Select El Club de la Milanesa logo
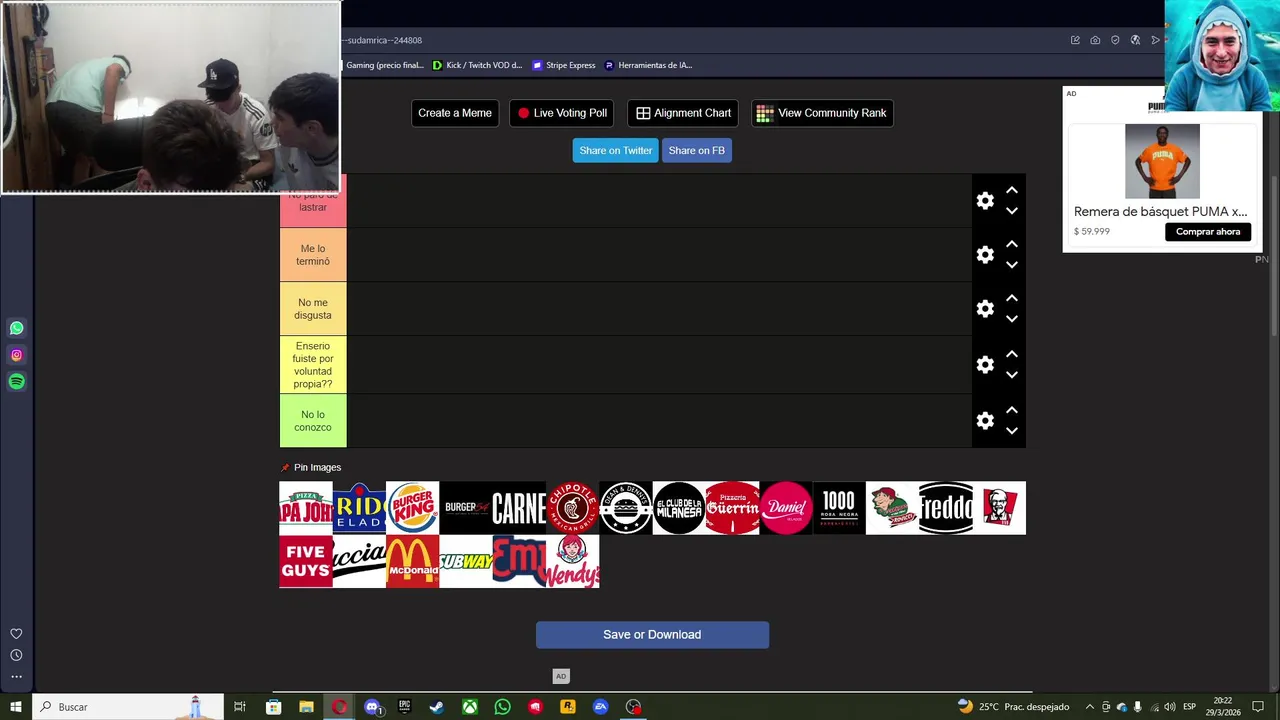This screenshot has height=720, width=1280. point(679,508)
